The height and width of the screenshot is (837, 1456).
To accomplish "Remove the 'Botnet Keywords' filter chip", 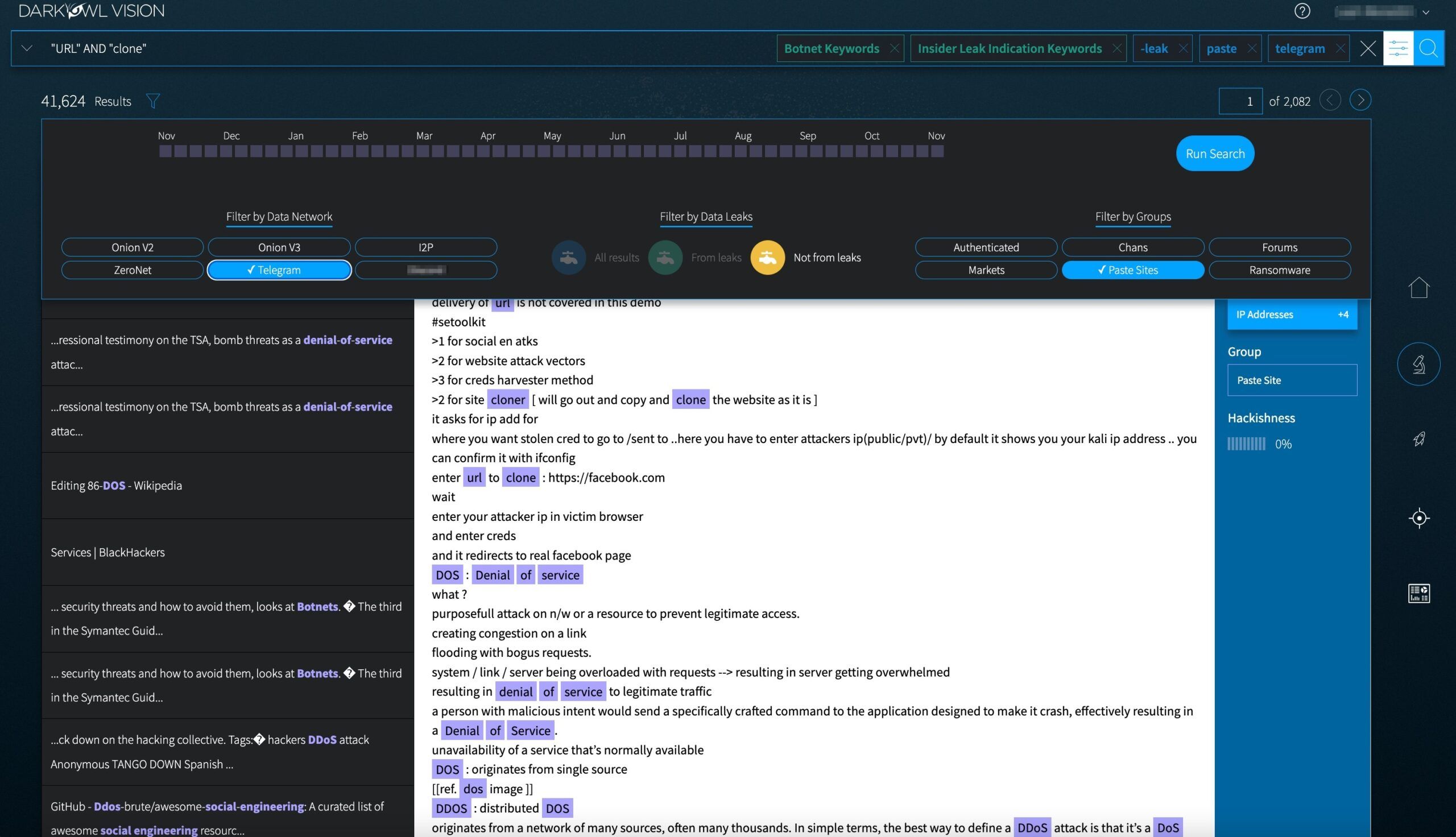I will [895, 48].
